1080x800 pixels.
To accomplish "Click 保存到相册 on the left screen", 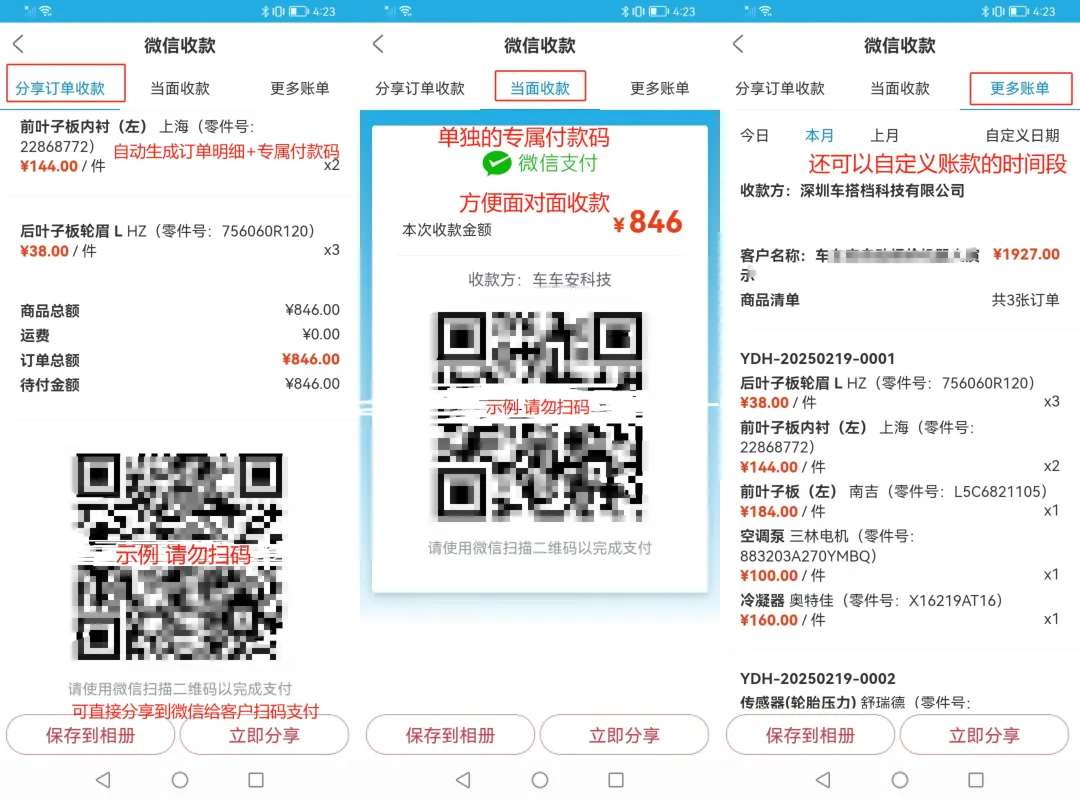I will tap(90, 735).
